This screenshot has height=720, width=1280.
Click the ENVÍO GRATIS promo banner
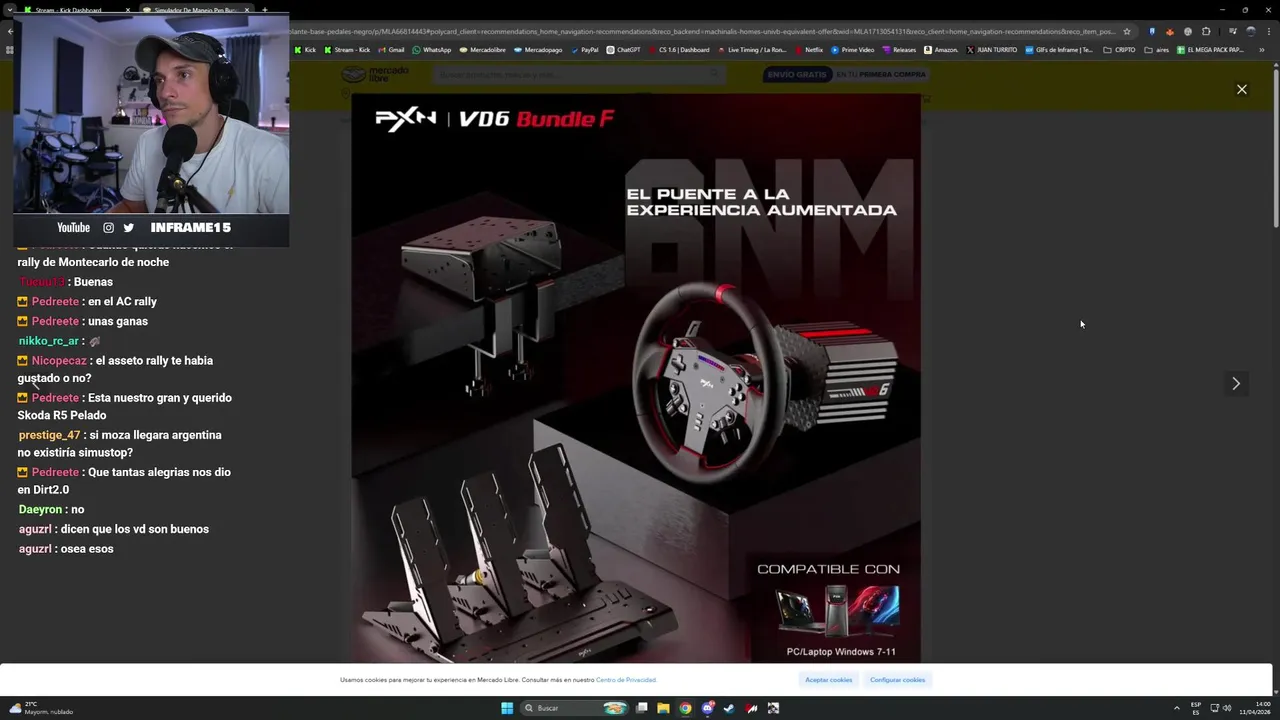pyautogui.click(x=846, y=74)
